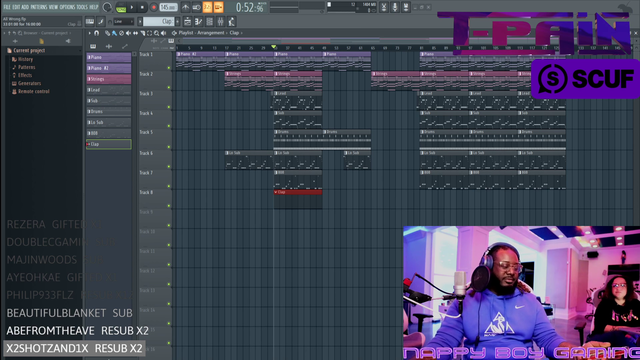Image resolution: width=640 pixels, height=360 pixels.
Task: Click the transport Stop button
Action: [x=142, y=7]
